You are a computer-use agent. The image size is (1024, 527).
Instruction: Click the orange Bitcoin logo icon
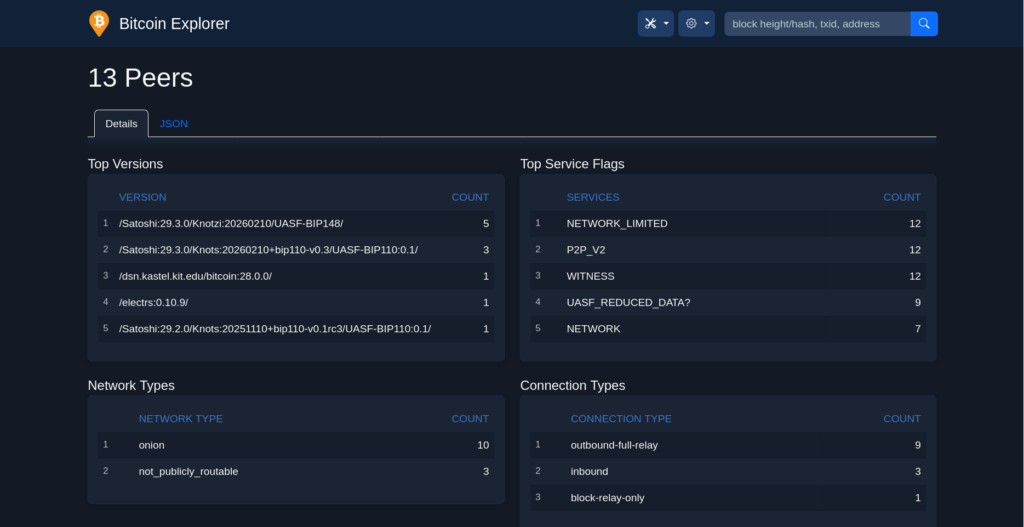point(98,23)
